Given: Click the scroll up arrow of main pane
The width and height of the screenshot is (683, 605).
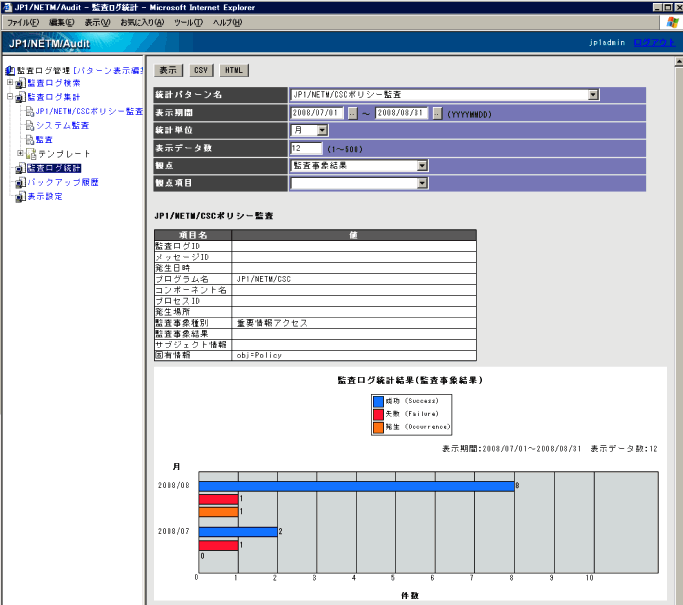Looking at the screenshot, I should coord(679,62).
